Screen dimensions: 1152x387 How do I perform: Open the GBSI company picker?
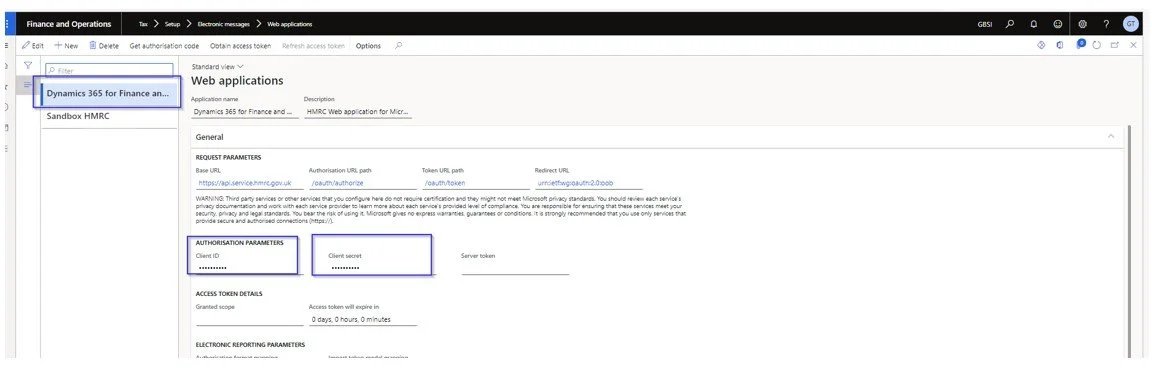coord(984,24)
